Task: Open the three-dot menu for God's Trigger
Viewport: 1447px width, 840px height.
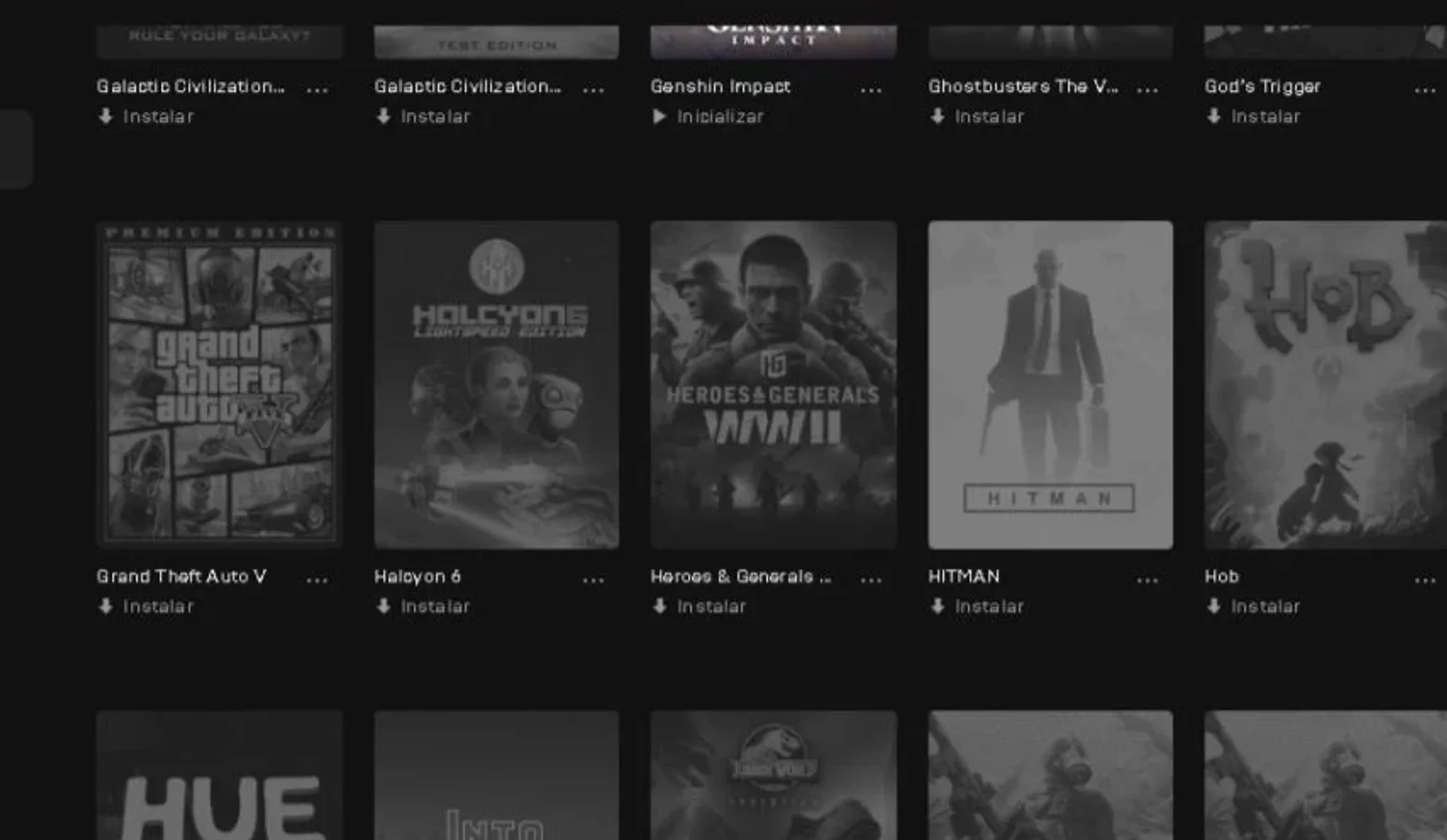Action: 1425,90
